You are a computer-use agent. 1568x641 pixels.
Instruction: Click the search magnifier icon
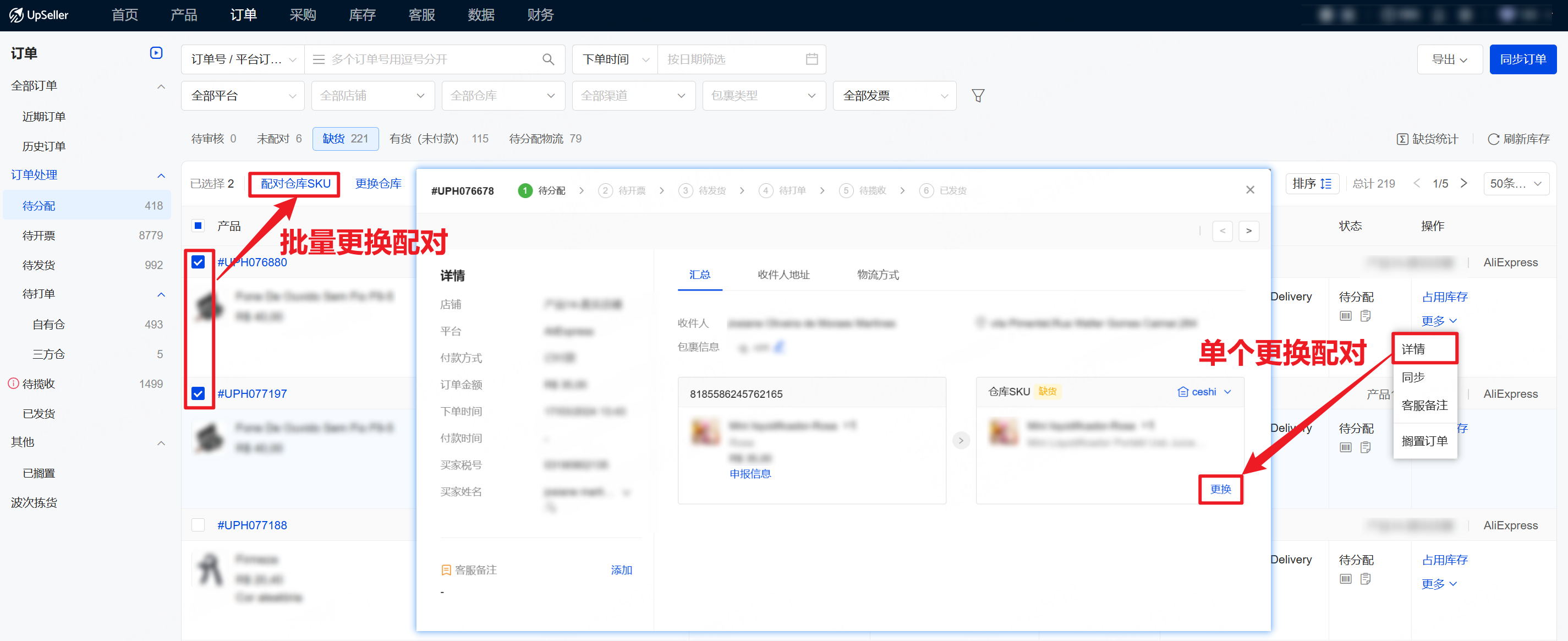pos(548,59)
